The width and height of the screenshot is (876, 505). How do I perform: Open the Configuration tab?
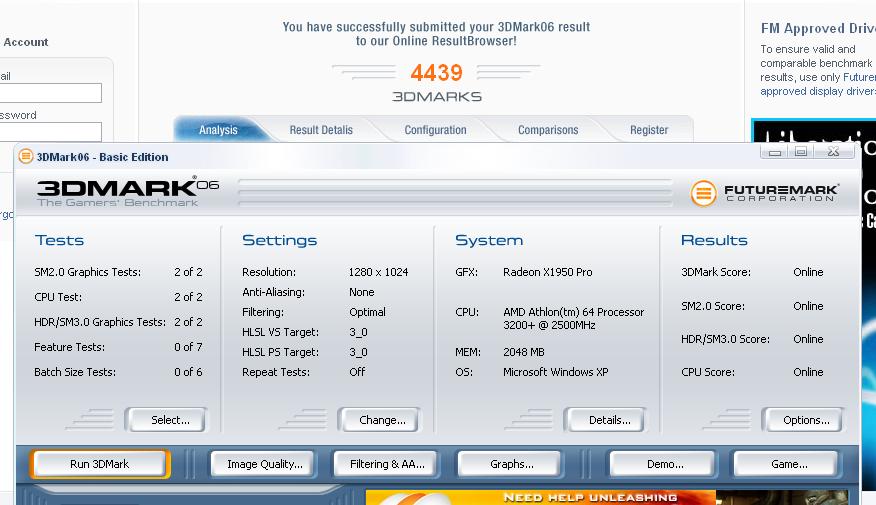(x=435, y=130)
